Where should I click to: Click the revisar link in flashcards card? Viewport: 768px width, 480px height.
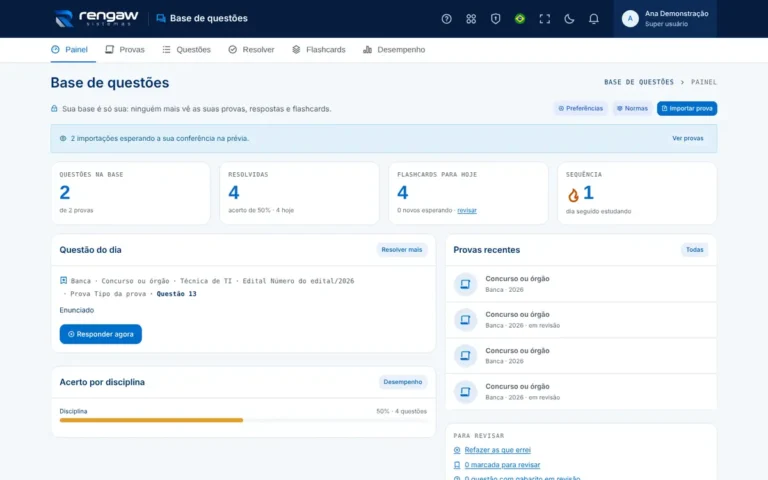(467, 210)
